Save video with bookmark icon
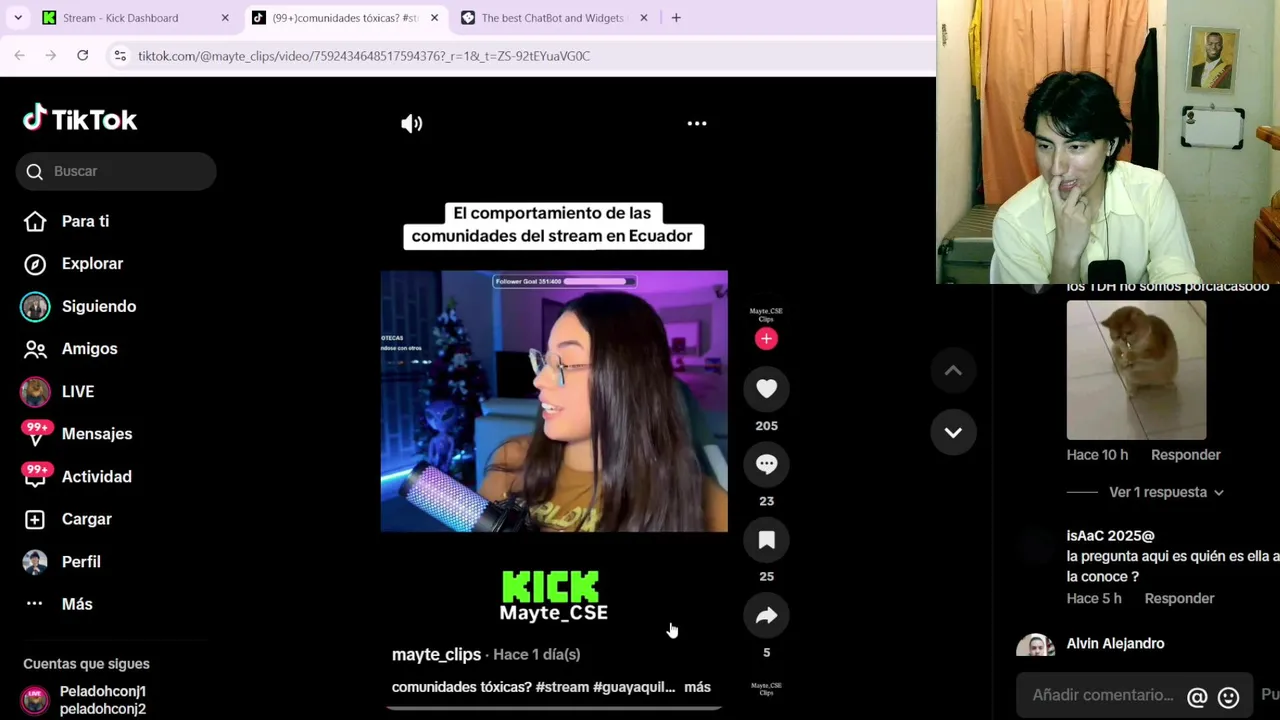Screen dimensions: 1280x720 766,540
